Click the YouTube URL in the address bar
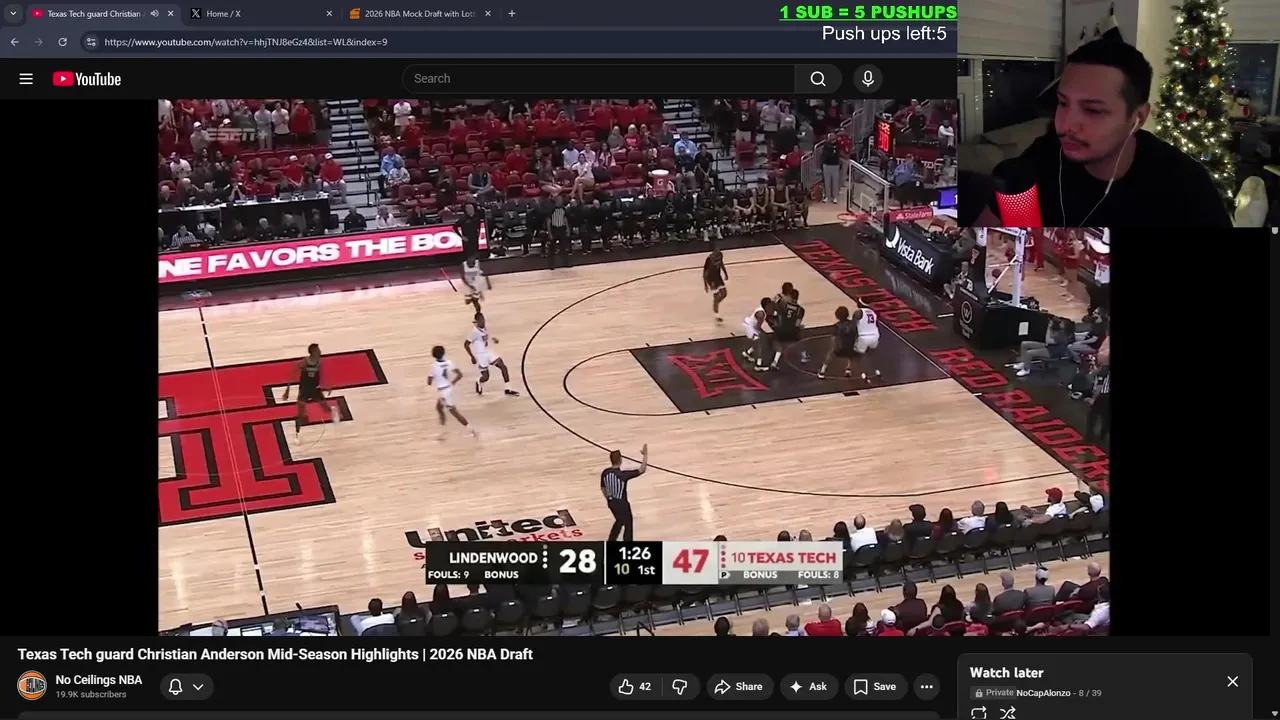1280x720 pixels. click(x=245, y=42)
